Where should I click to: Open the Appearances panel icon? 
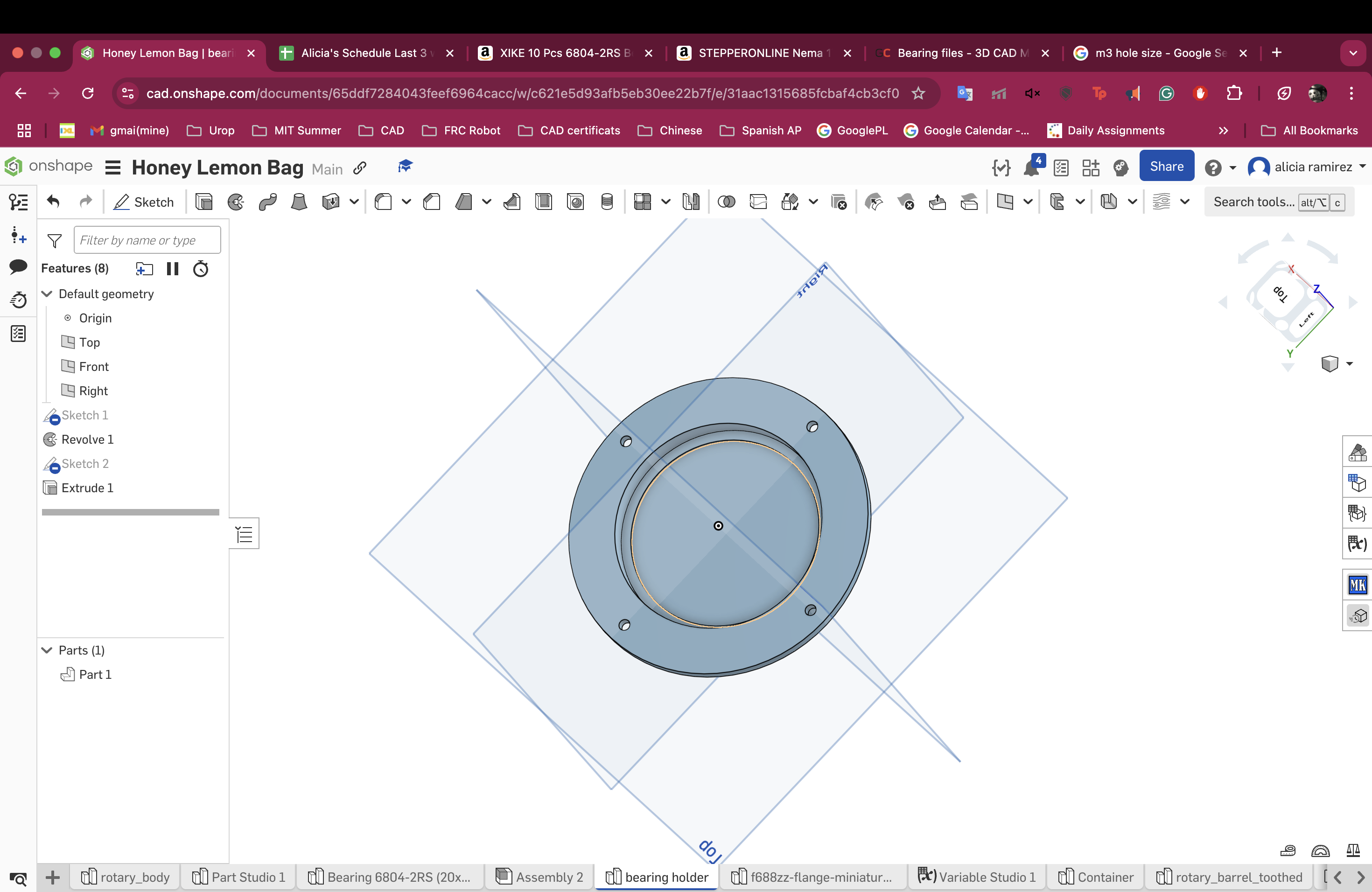coord(1358,453)
